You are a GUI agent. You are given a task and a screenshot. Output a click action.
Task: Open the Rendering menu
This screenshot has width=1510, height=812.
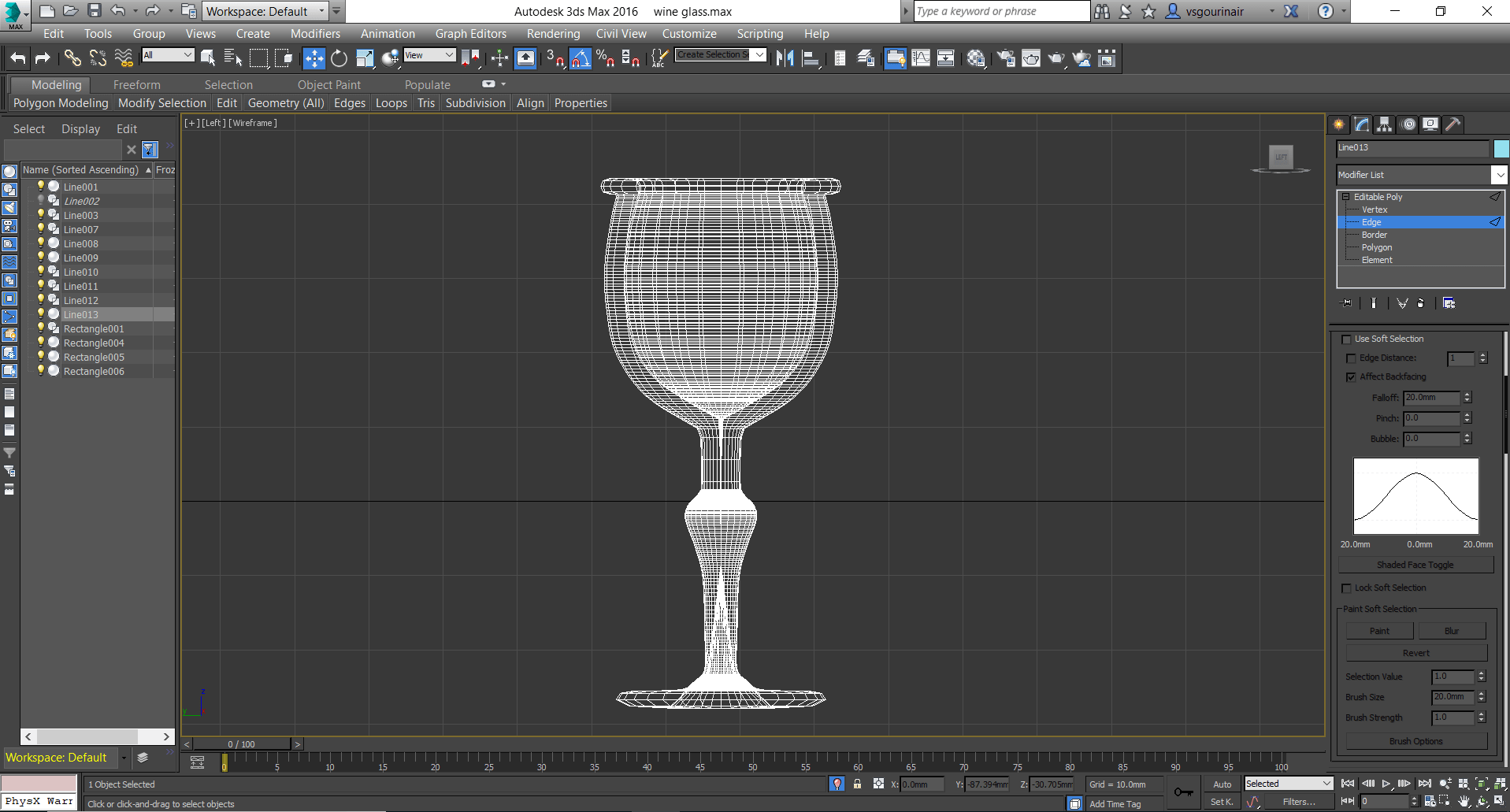(553, 34)
